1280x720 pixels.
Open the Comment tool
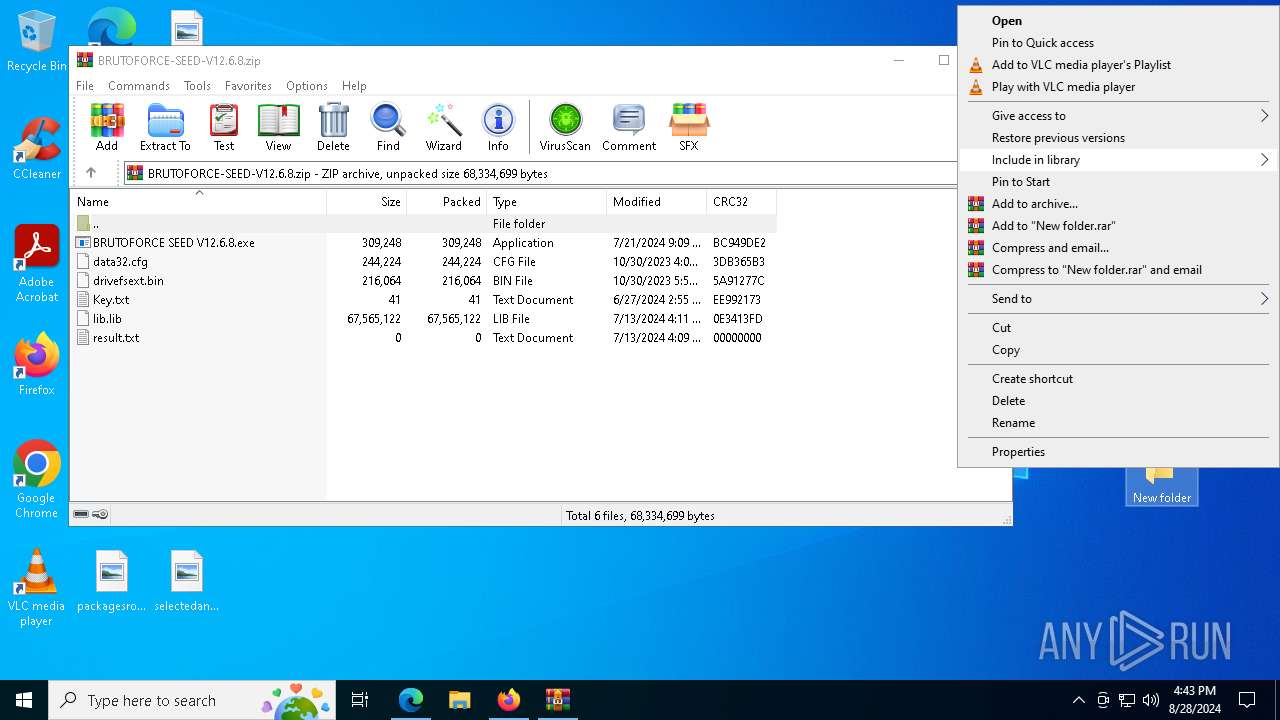point(629,127)
